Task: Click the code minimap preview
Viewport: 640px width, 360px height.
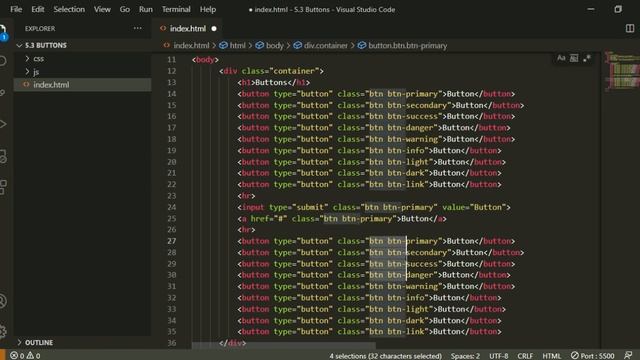Action: (x=622, y=70)
